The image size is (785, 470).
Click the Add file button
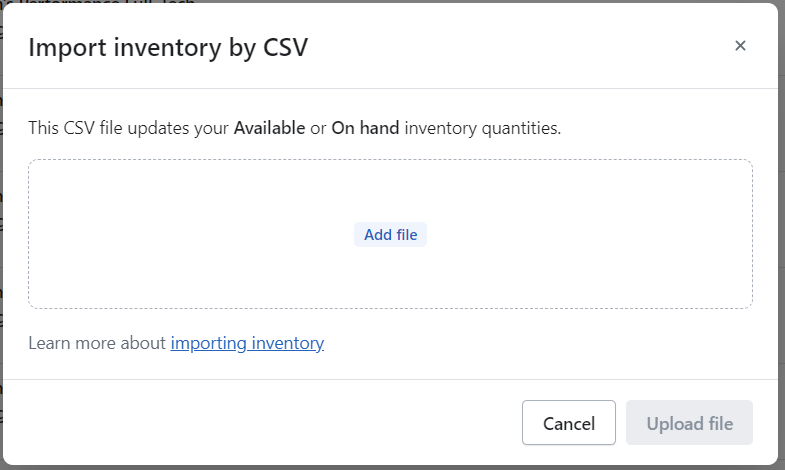[390, 235]
